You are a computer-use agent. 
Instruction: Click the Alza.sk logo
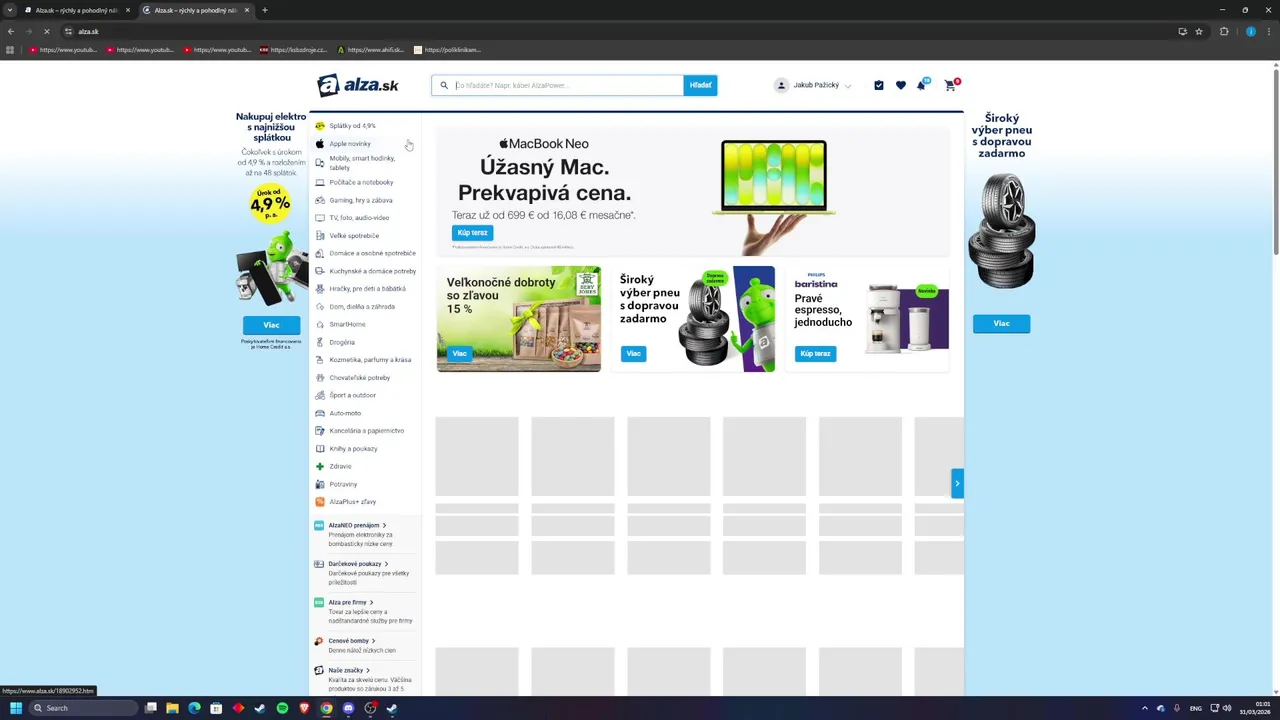pyautogui.click(x=358, y=85)
